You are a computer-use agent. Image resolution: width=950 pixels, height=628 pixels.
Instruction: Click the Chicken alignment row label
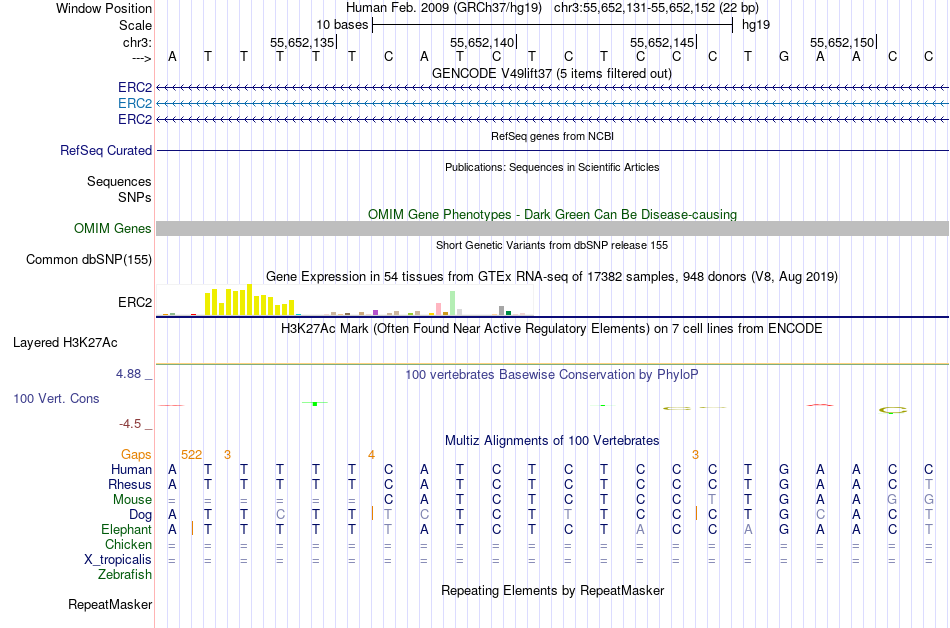(x=128, y=544)
